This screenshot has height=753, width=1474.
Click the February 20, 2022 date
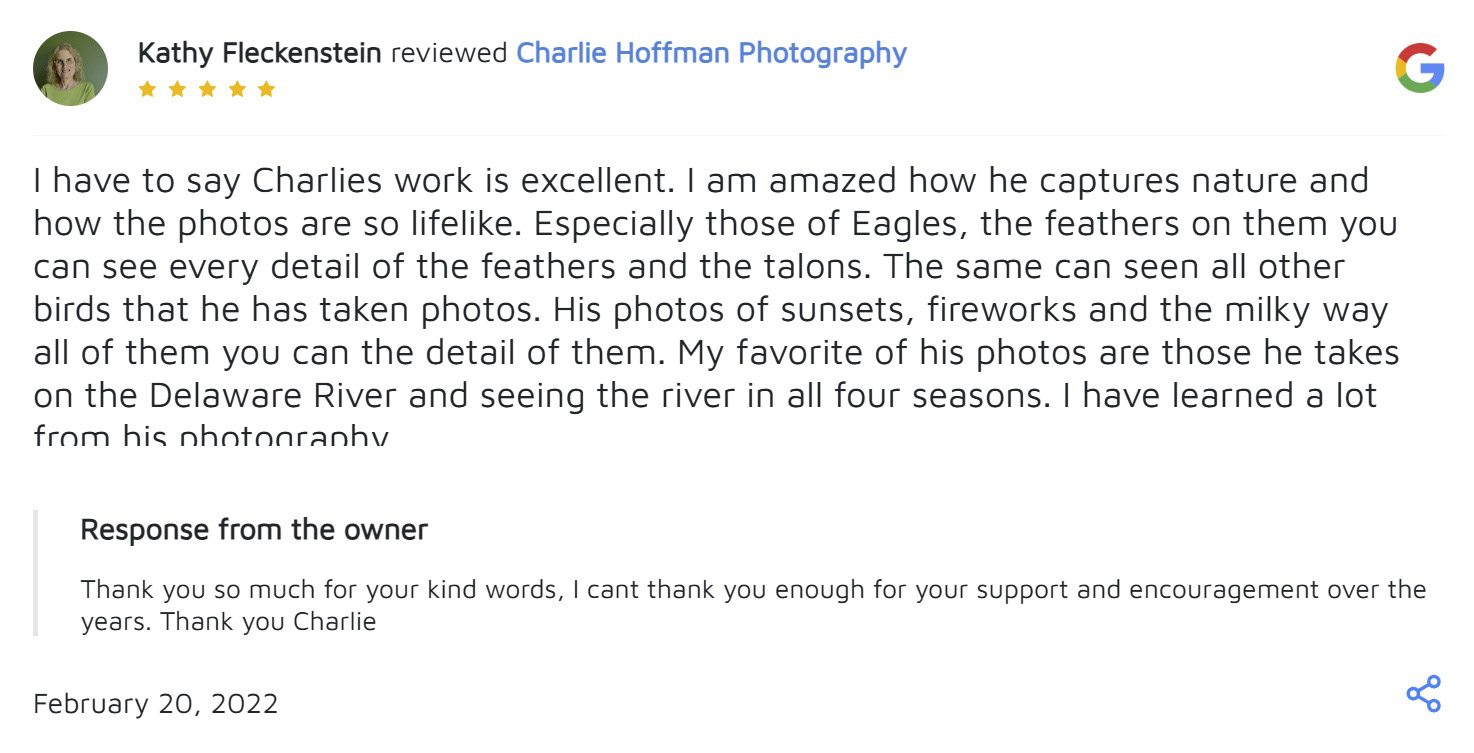155,704
